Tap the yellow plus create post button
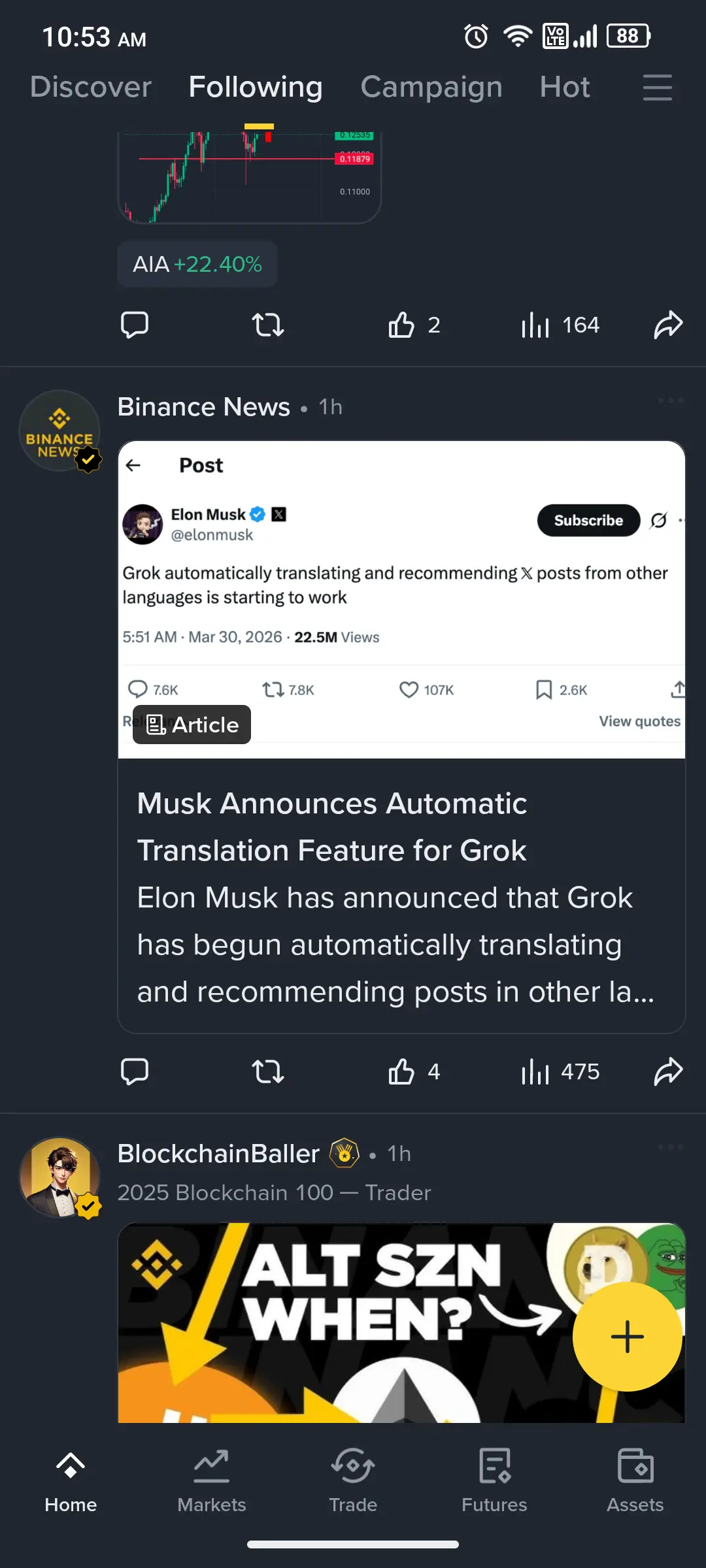 (x=627, y=1336)
